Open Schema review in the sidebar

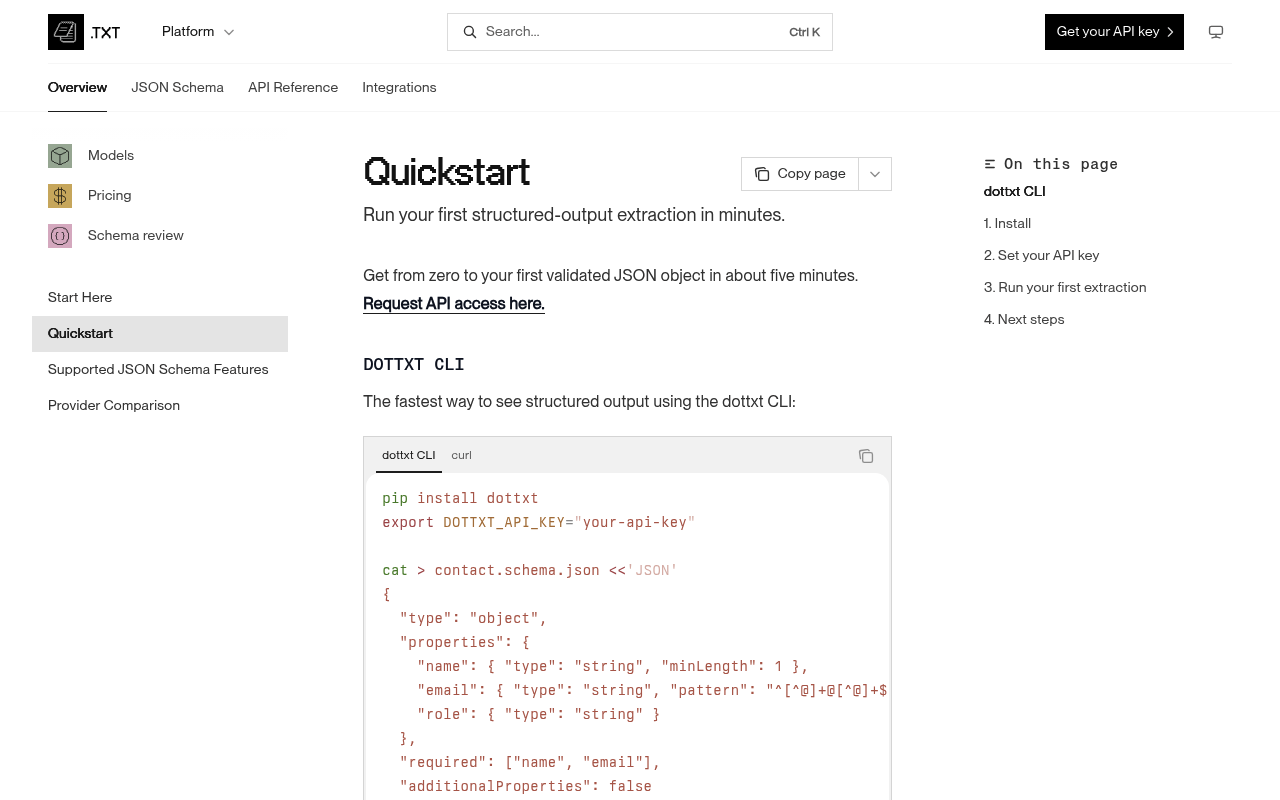tap(136, 236)
